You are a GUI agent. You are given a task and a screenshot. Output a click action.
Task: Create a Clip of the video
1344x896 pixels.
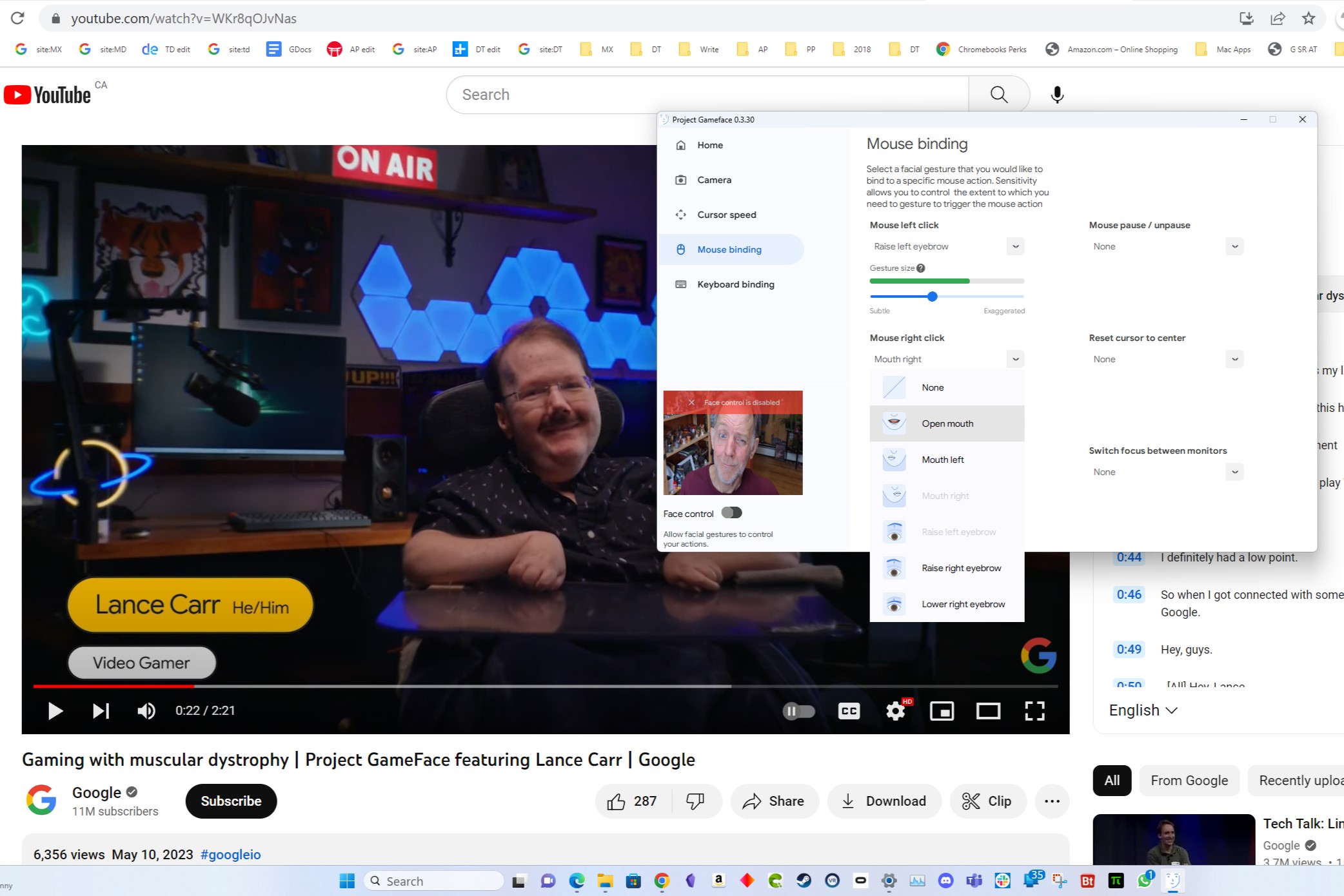click(987, 801)
